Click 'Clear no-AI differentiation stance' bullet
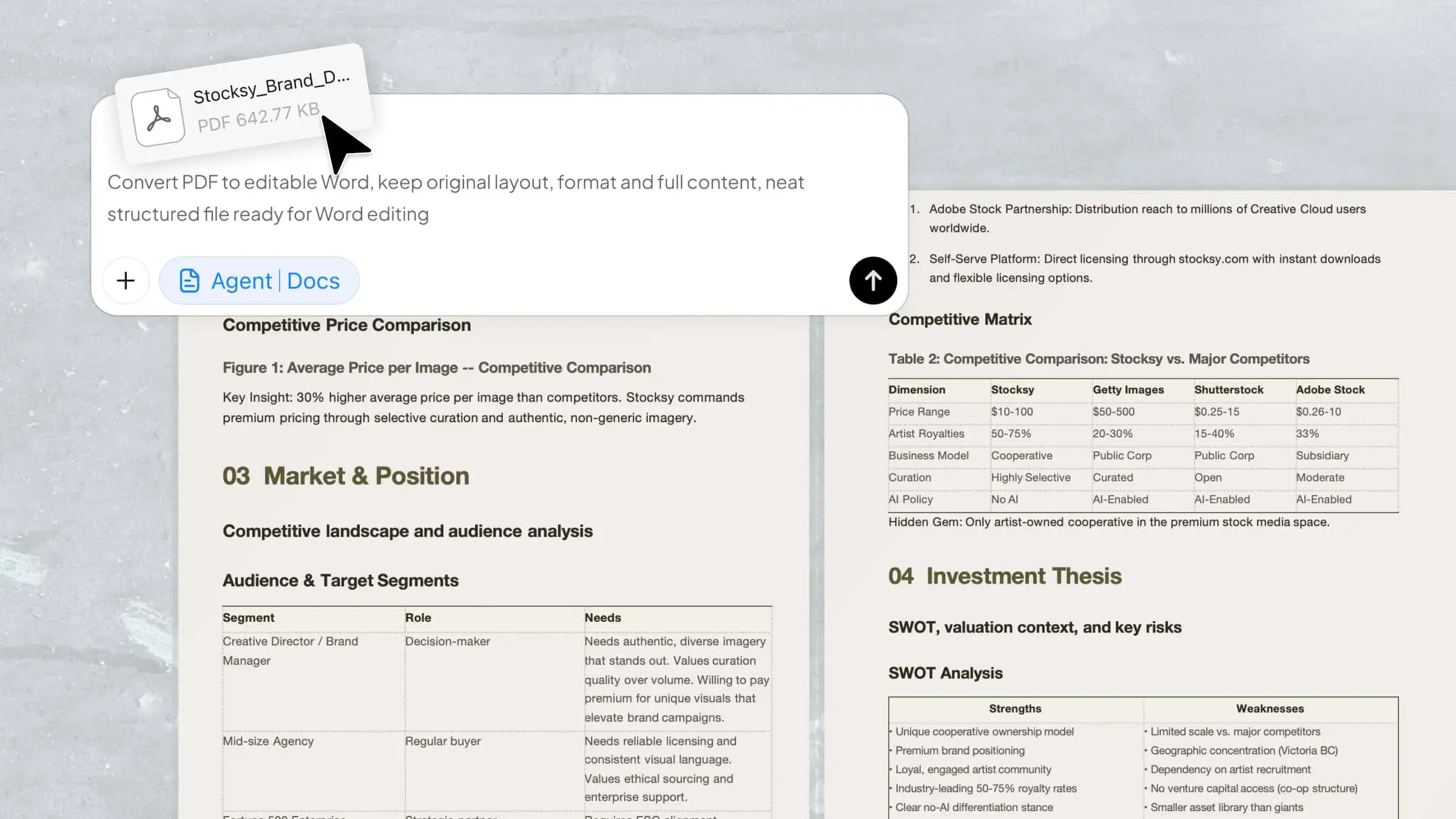 [974, 807]
